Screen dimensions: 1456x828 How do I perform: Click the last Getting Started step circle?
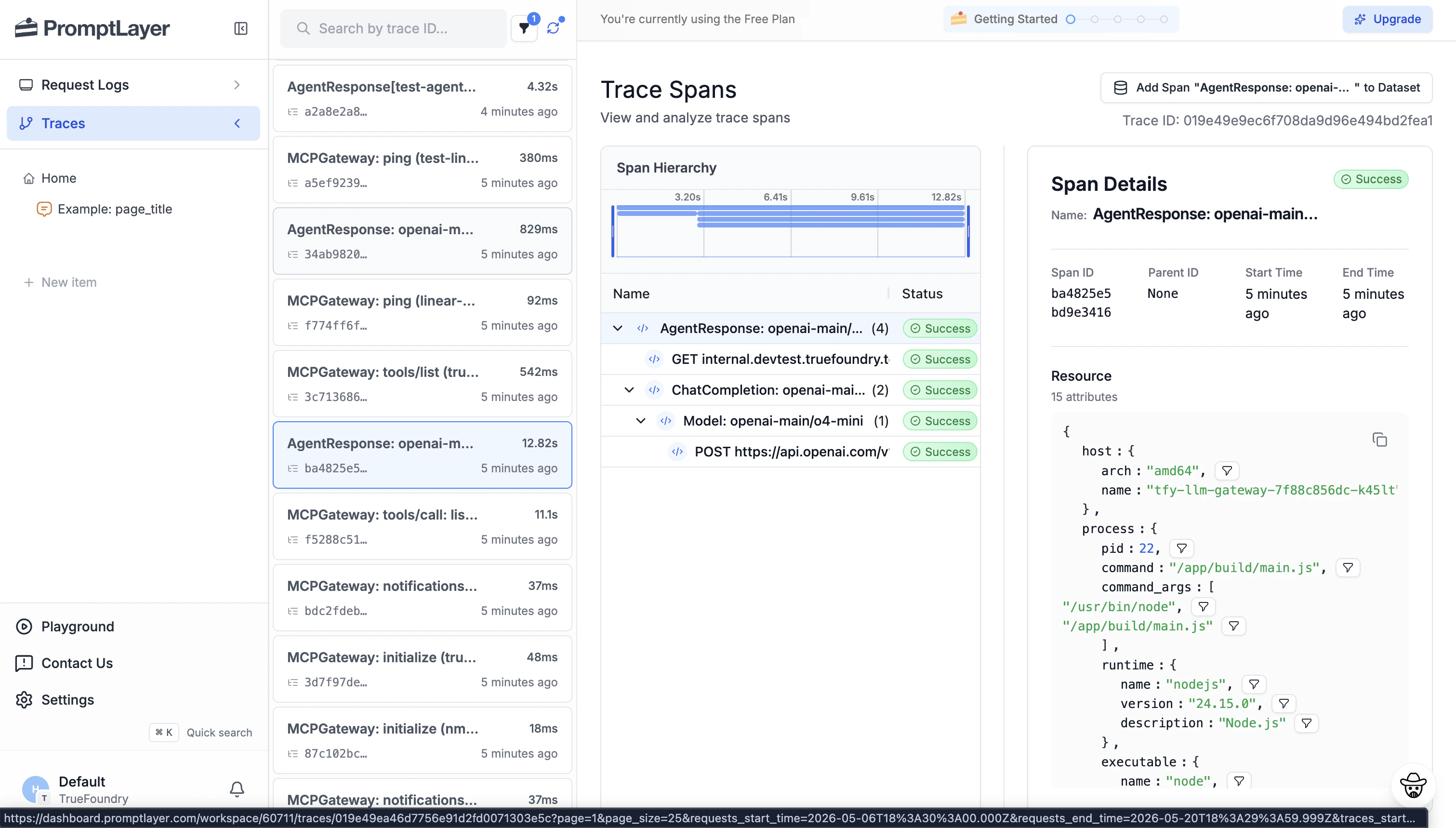1164,19
